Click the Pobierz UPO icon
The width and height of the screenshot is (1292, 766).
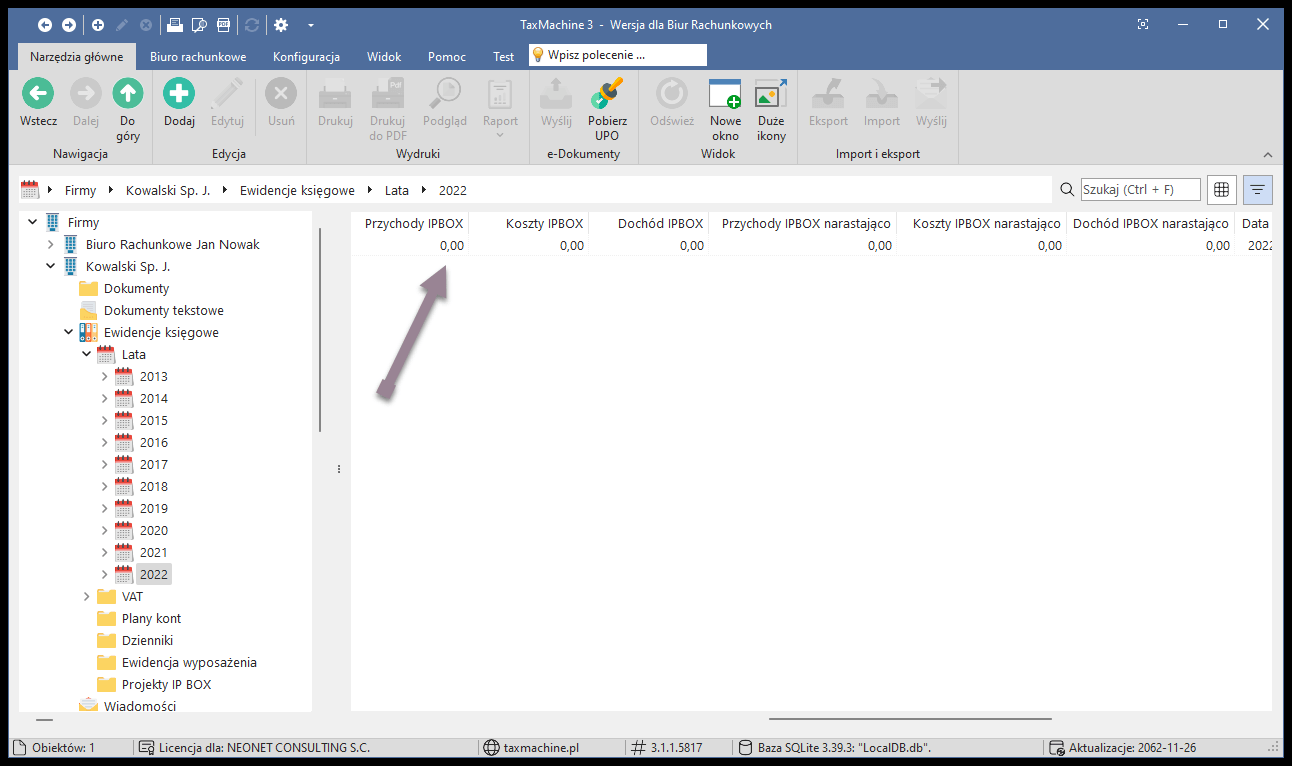[607, 95]
